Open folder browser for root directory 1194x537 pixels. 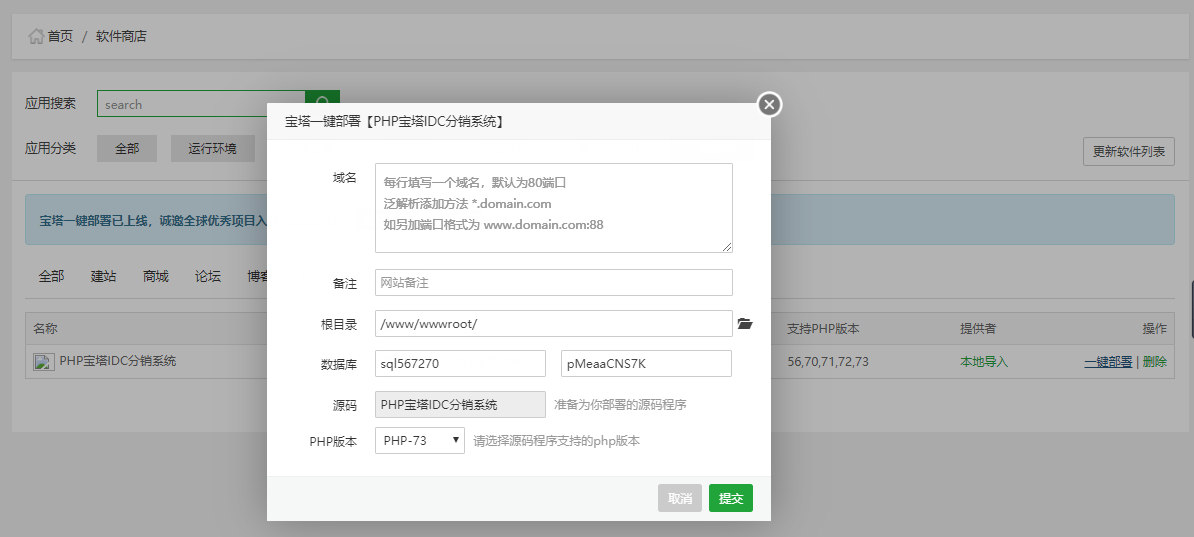point(744,324)
